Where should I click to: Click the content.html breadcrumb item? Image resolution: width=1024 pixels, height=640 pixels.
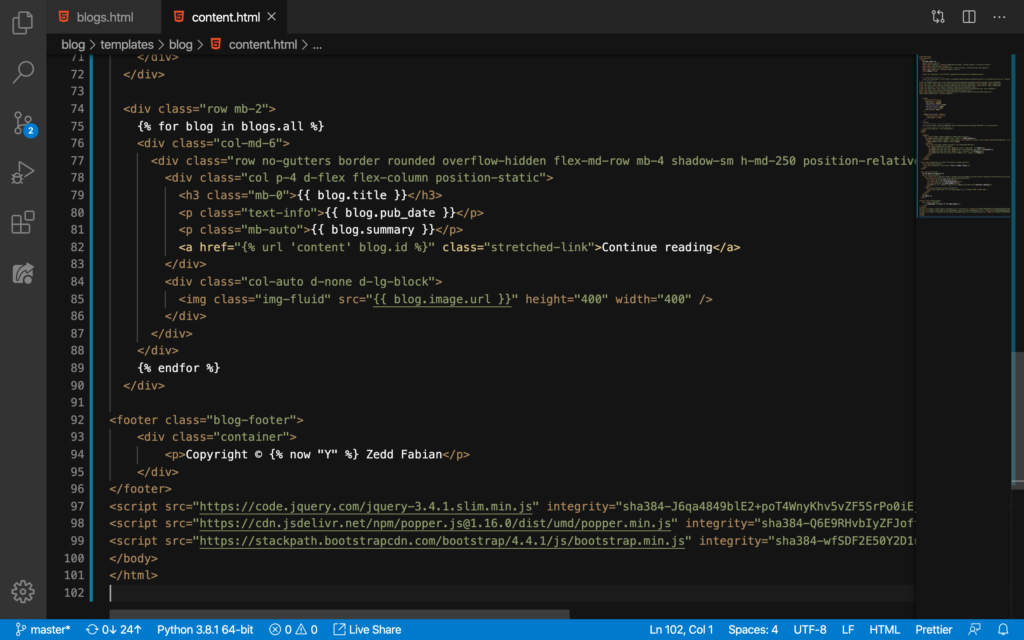coord(254,44)
